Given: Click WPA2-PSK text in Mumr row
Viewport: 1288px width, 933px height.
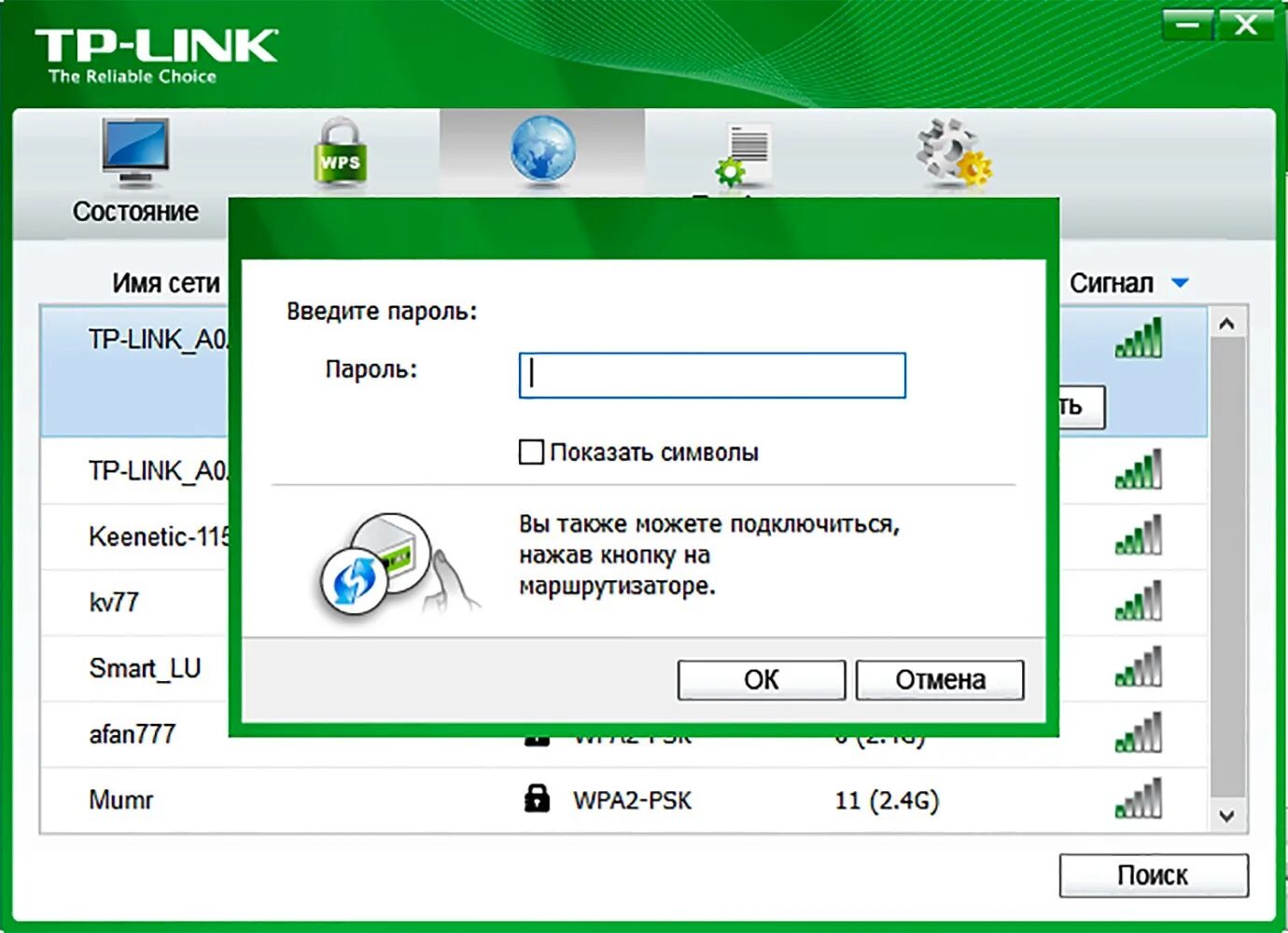Looking at the screenshot, I should point(632,801).
